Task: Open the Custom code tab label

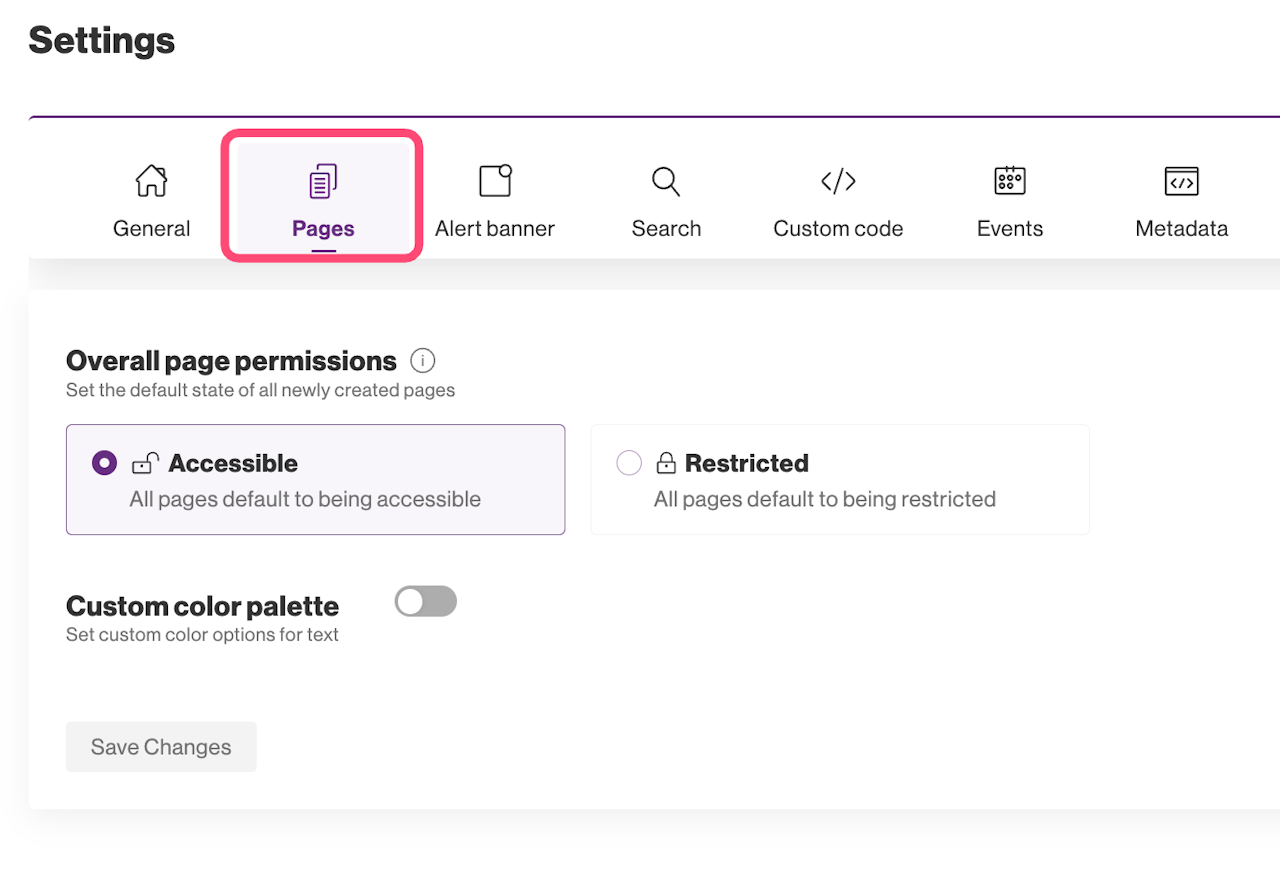Action: point(838,229)
